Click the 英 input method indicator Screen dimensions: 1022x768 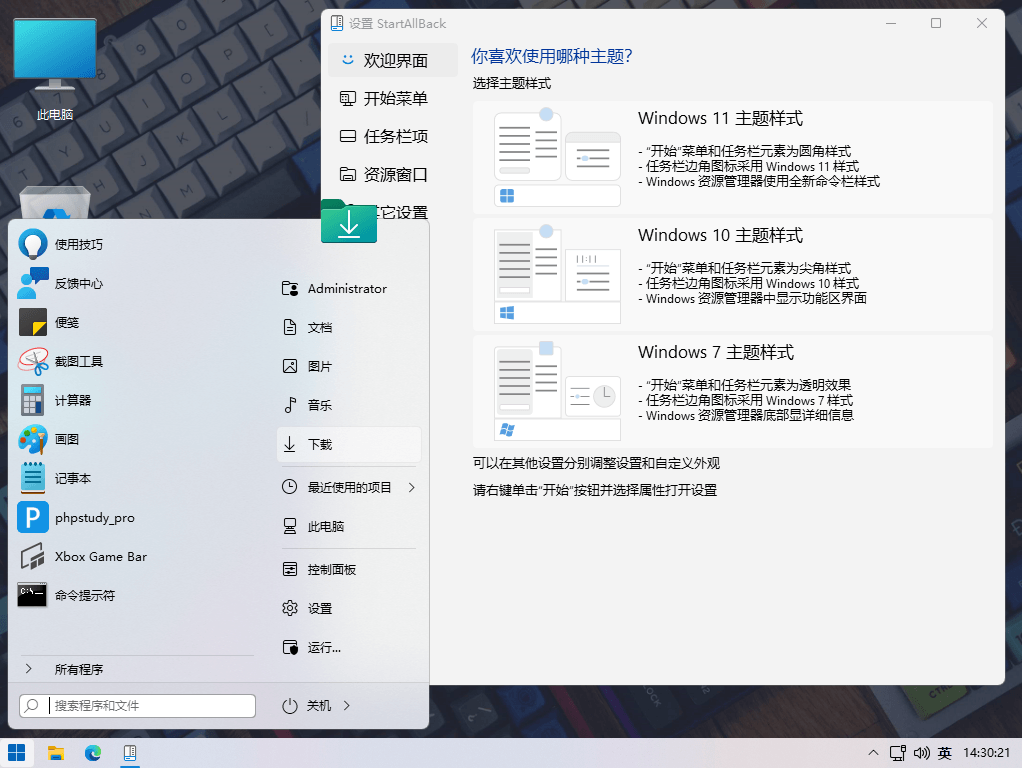tap(944, 753)
